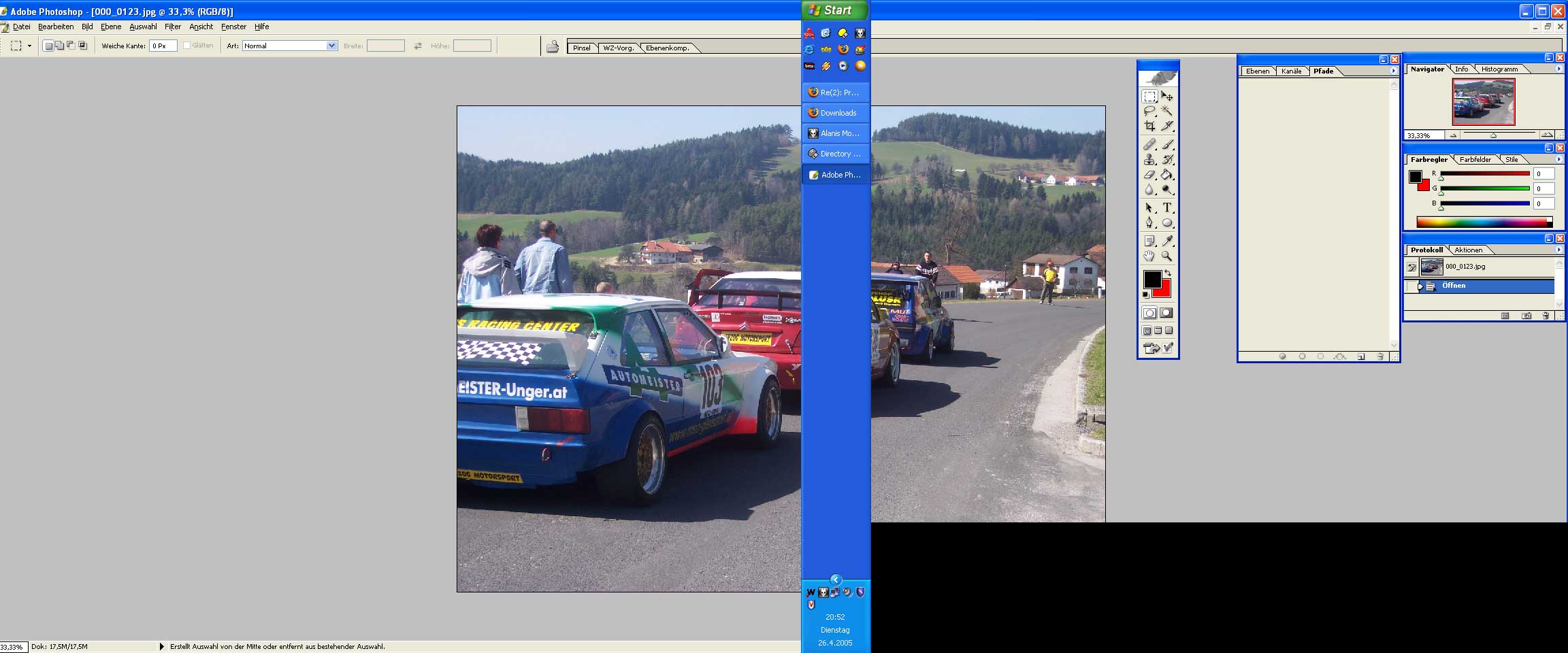Click the color spectrum ramp in Farbregler
Viewport: 1568px width, 653px height.
pos(1484,222)
